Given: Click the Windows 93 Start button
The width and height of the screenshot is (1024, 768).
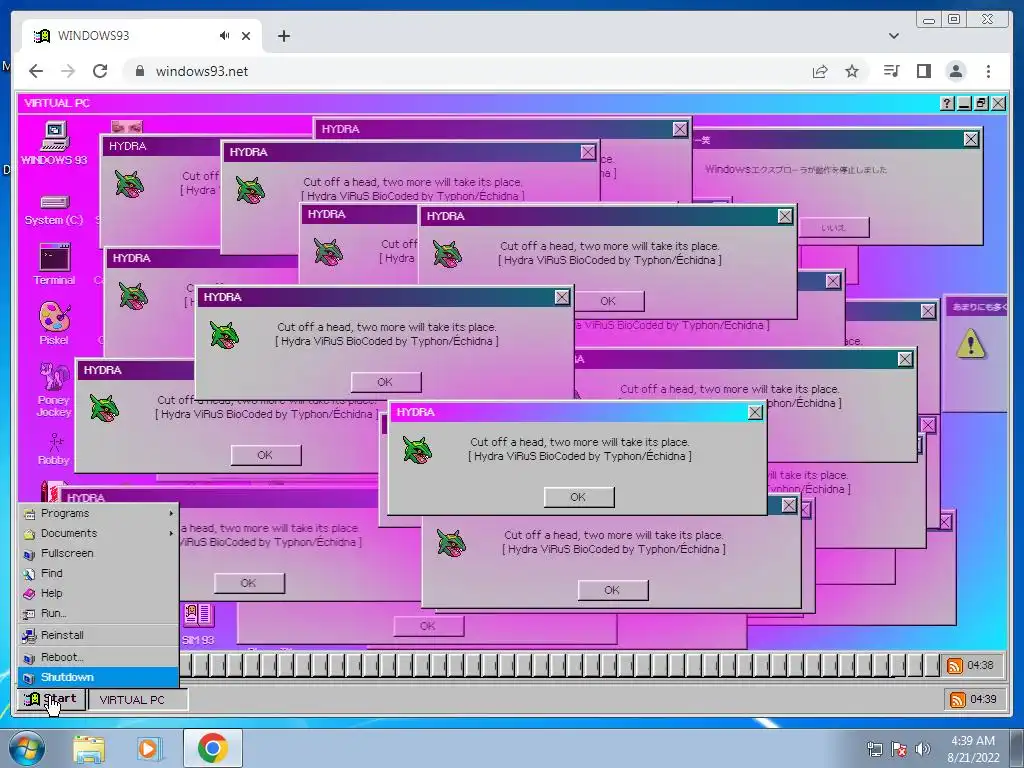Looking at the screenshot, I should [x=52, y=699].
